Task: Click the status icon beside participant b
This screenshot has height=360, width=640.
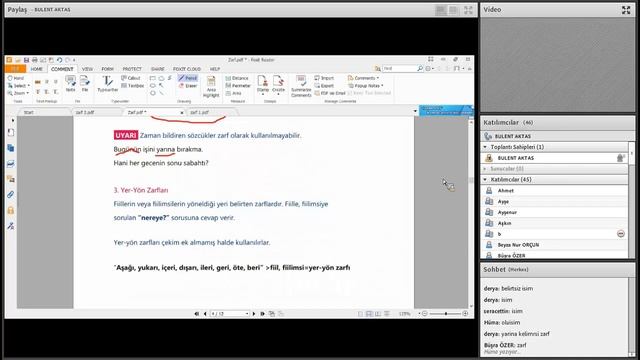Action: pos(621,234)
